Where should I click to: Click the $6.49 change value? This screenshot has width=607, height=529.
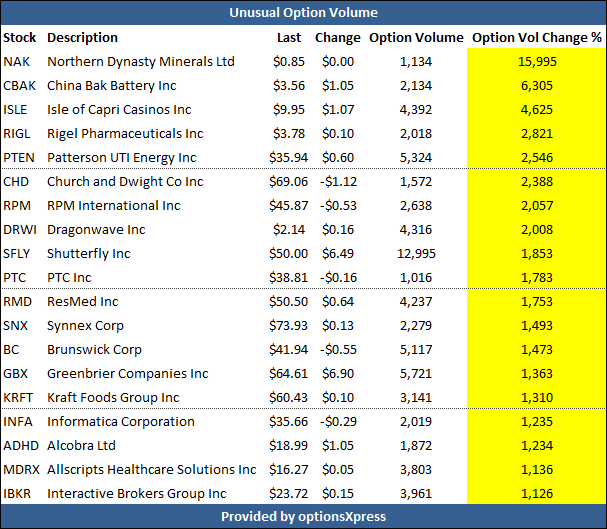click(x=338, y=253)
